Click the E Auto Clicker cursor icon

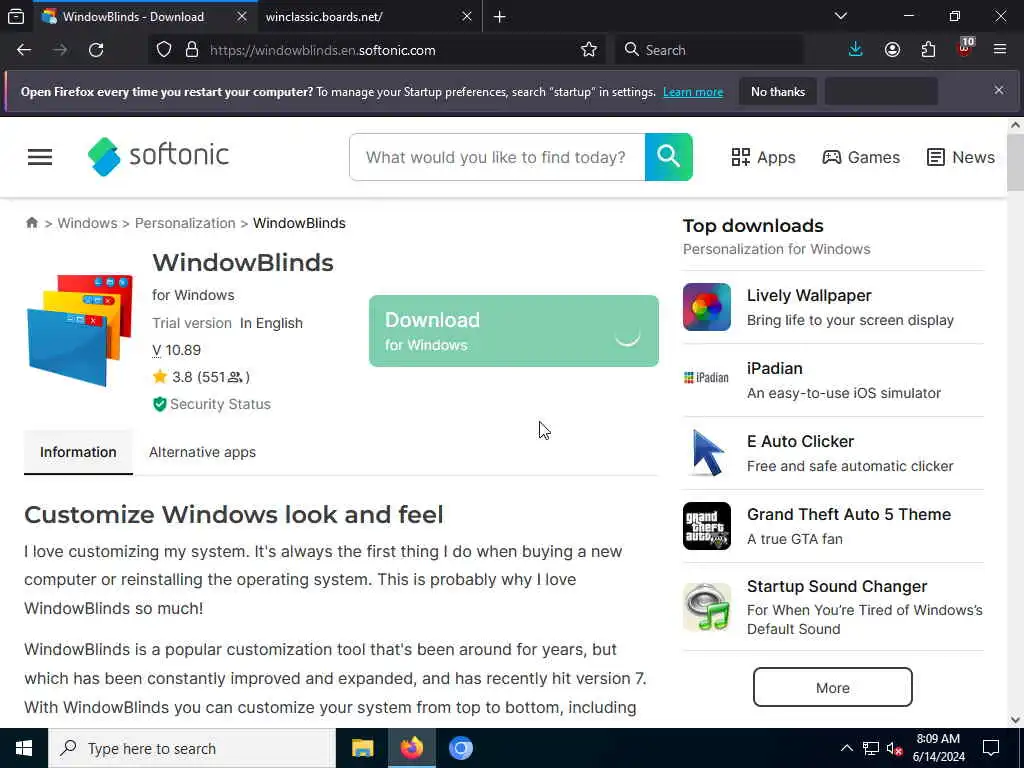tap(707, 453)
